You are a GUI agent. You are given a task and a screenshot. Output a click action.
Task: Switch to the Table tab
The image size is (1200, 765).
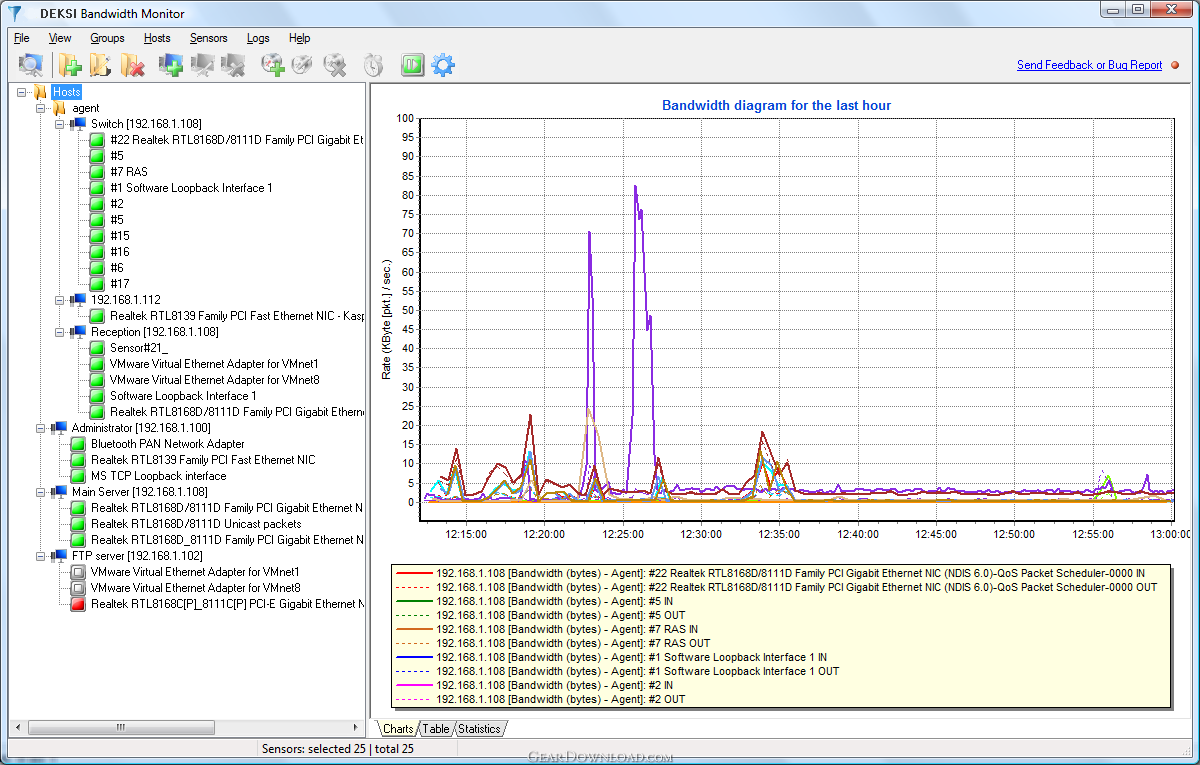pyautogui.click(x=436, y=729)
